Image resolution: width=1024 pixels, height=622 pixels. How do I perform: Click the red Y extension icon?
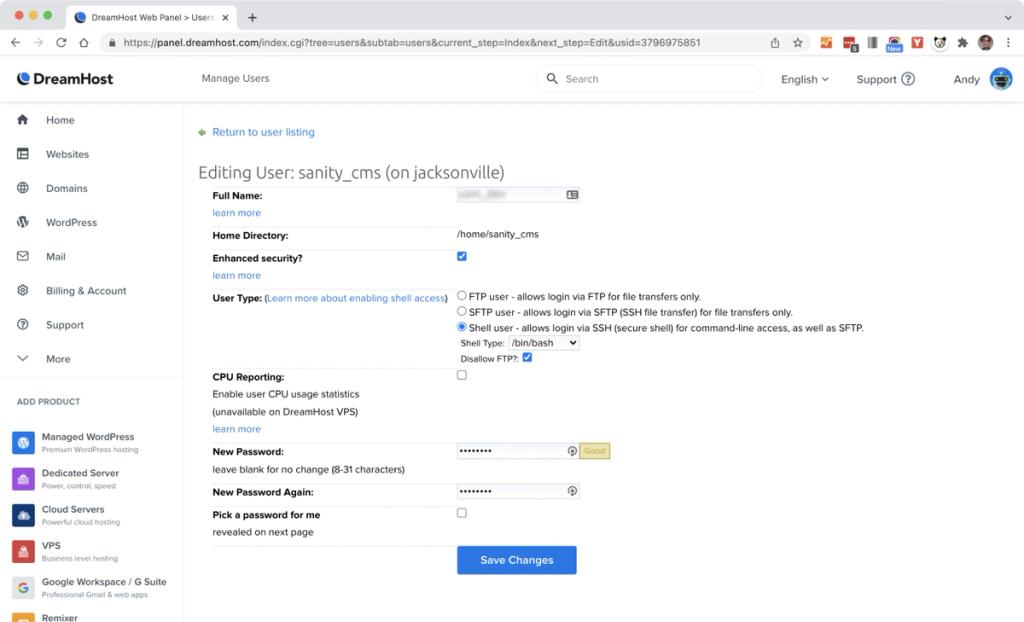click(x=918, y=42)
